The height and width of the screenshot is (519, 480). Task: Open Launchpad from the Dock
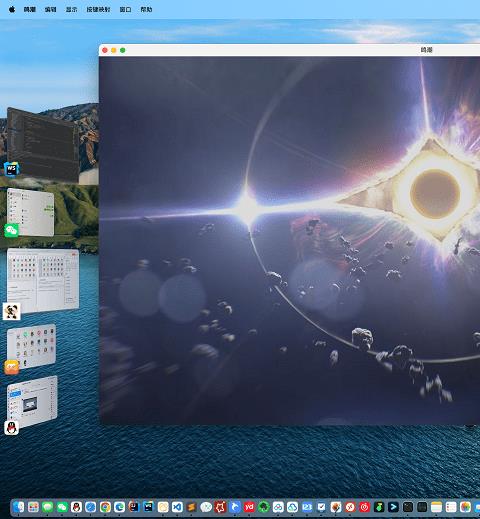coord(33,507)
